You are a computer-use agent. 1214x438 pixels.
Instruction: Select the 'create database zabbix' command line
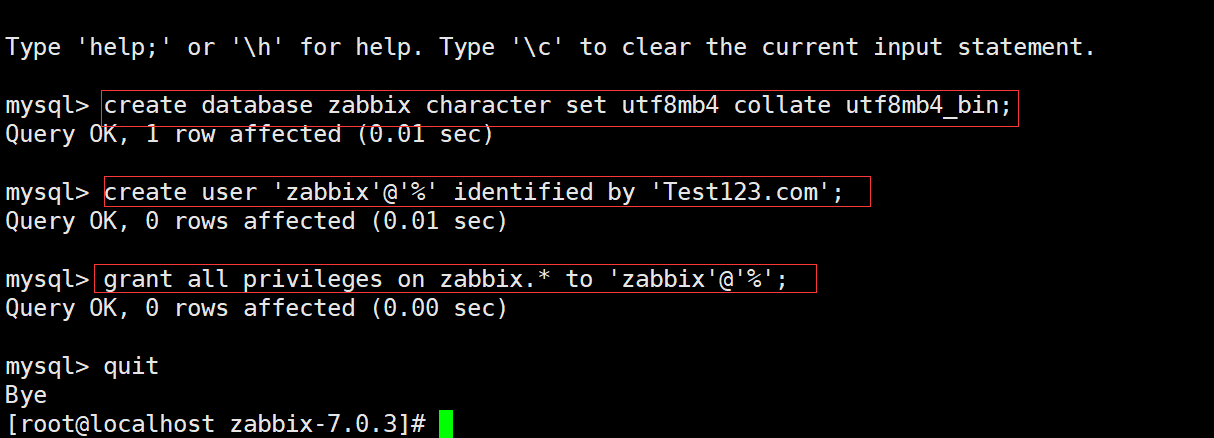pos(558,106)
